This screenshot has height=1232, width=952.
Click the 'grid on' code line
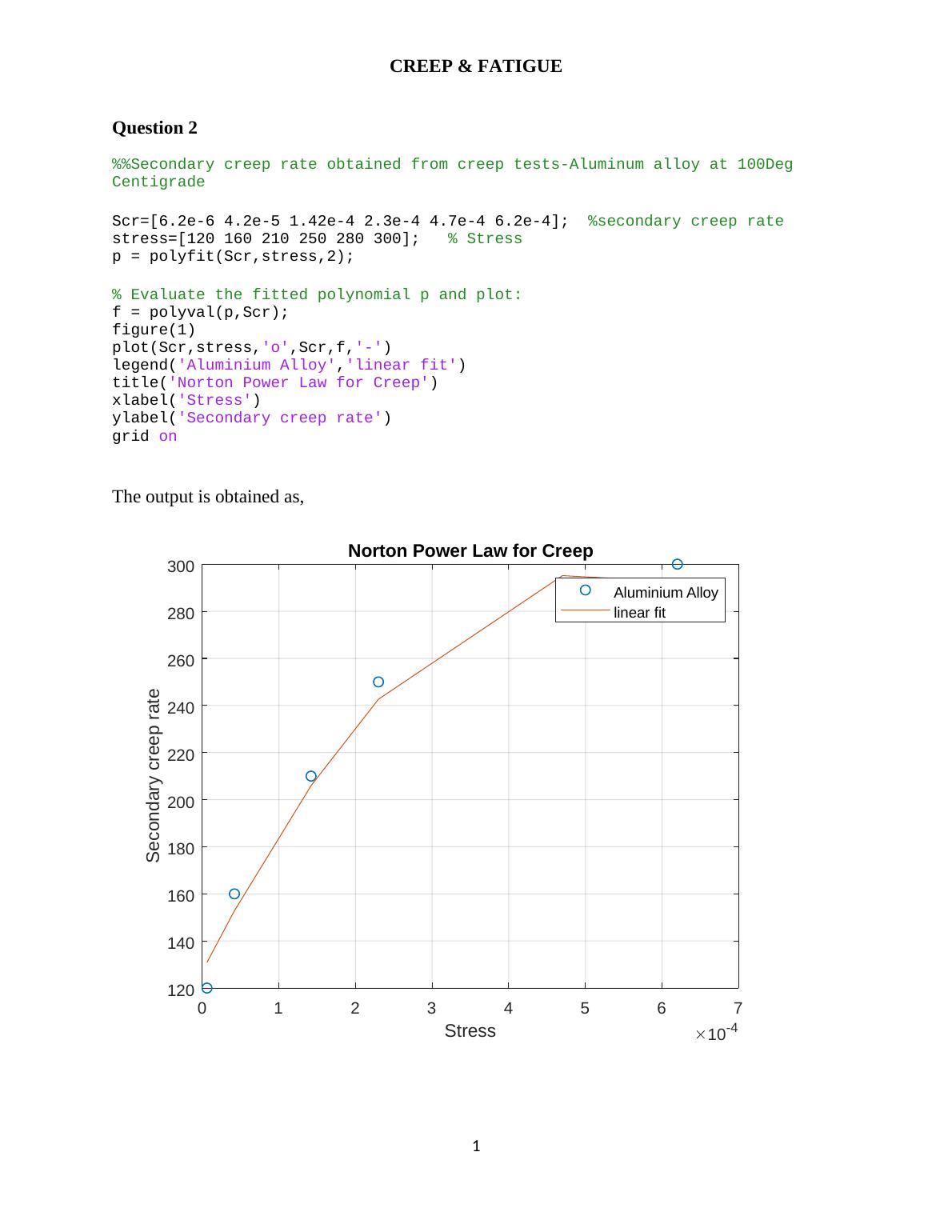click(144, 436)
